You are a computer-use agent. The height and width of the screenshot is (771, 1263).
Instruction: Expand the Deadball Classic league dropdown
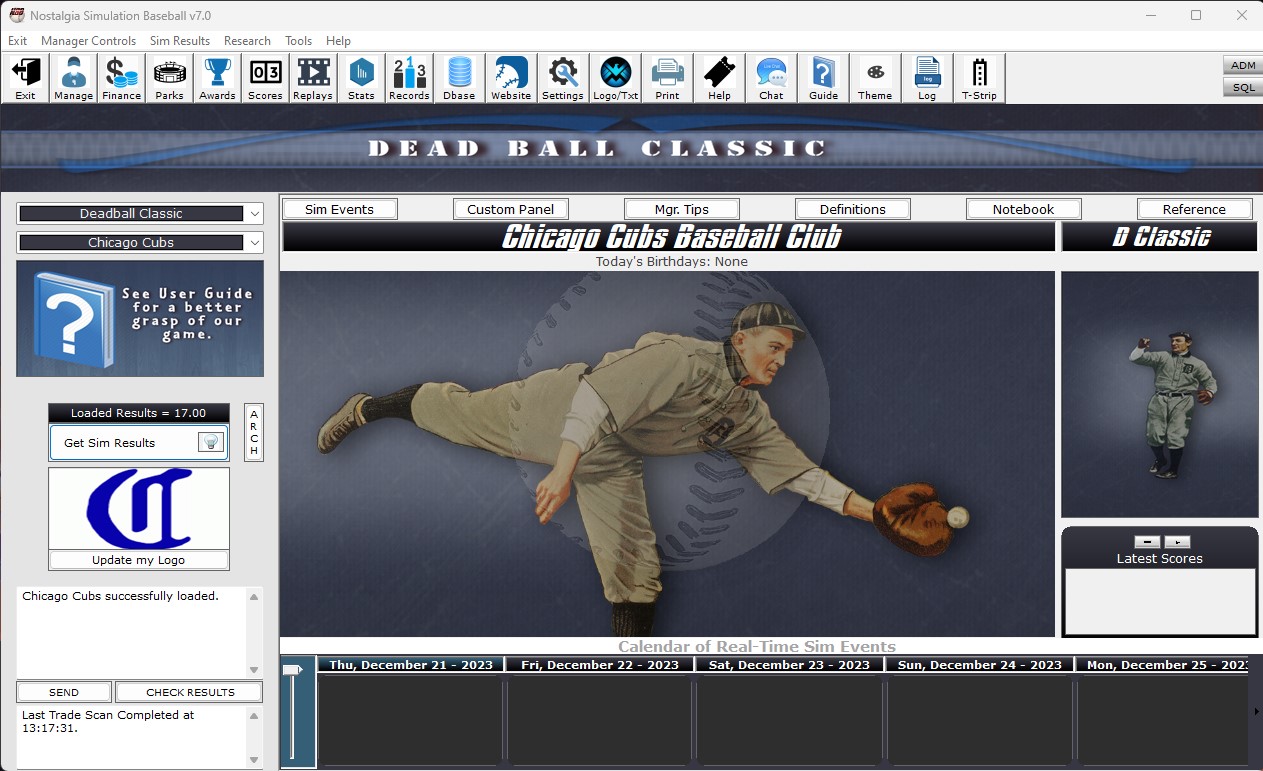(x=254, y=214)
